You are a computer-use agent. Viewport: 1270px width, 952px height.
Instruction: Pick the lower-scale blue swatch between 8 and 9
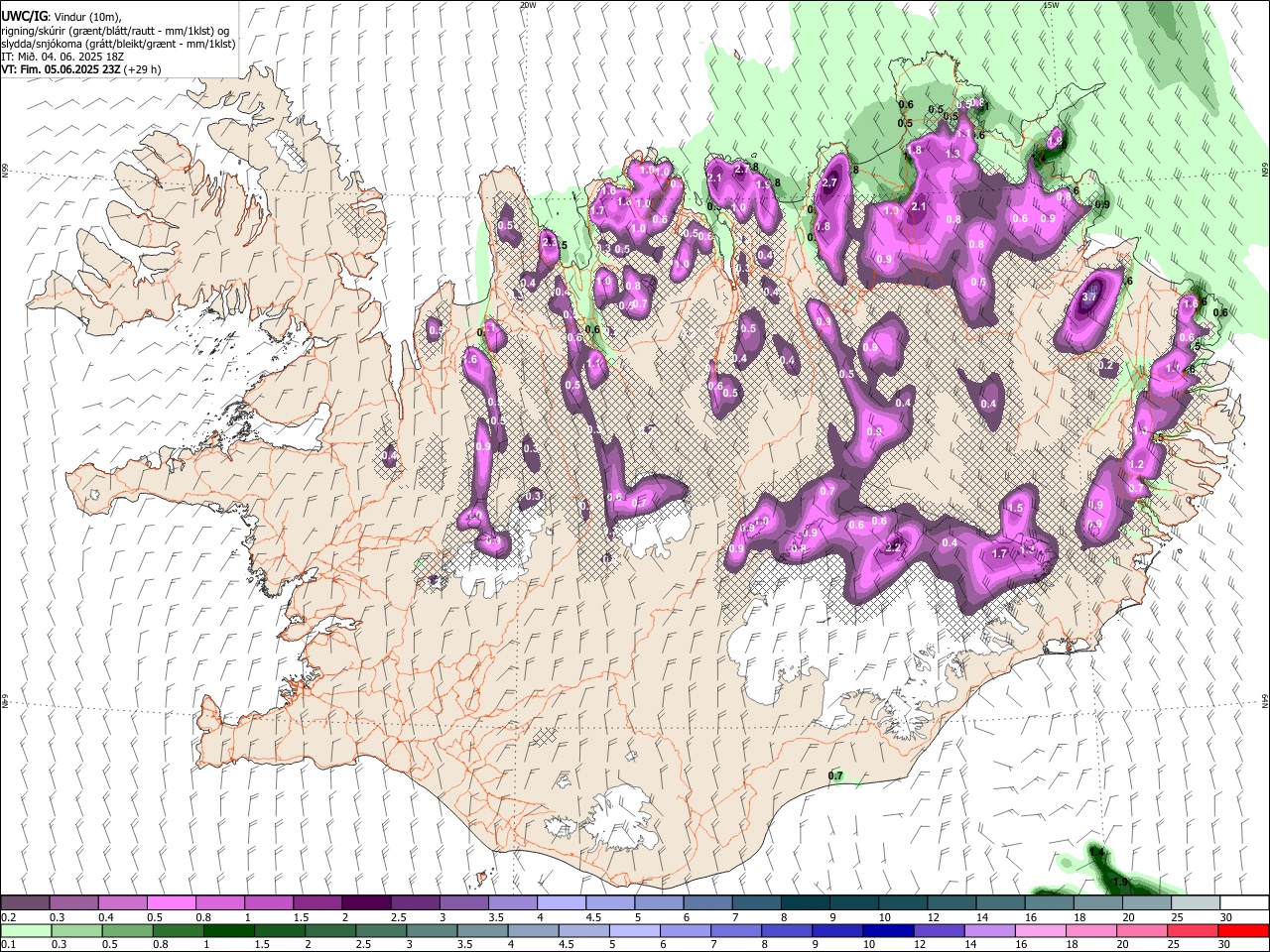[x=786, y=930]
